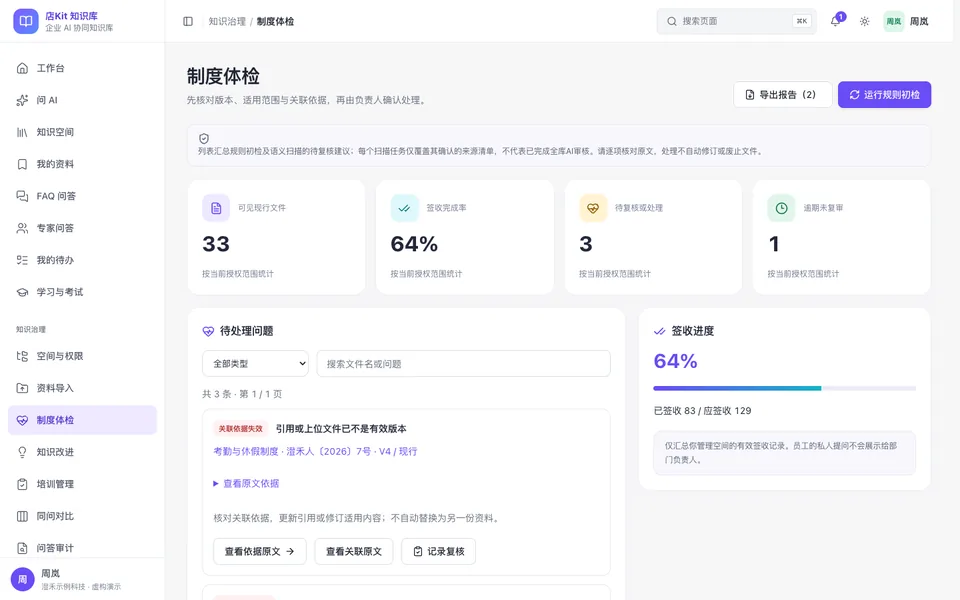The width and height of the screenshot is (960, 600).
Task: Open 空间与权限 settings
Action: click(82, 356)
